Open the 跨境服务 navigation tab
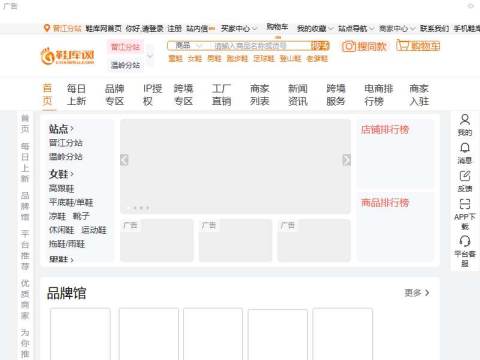 point(336,95)
